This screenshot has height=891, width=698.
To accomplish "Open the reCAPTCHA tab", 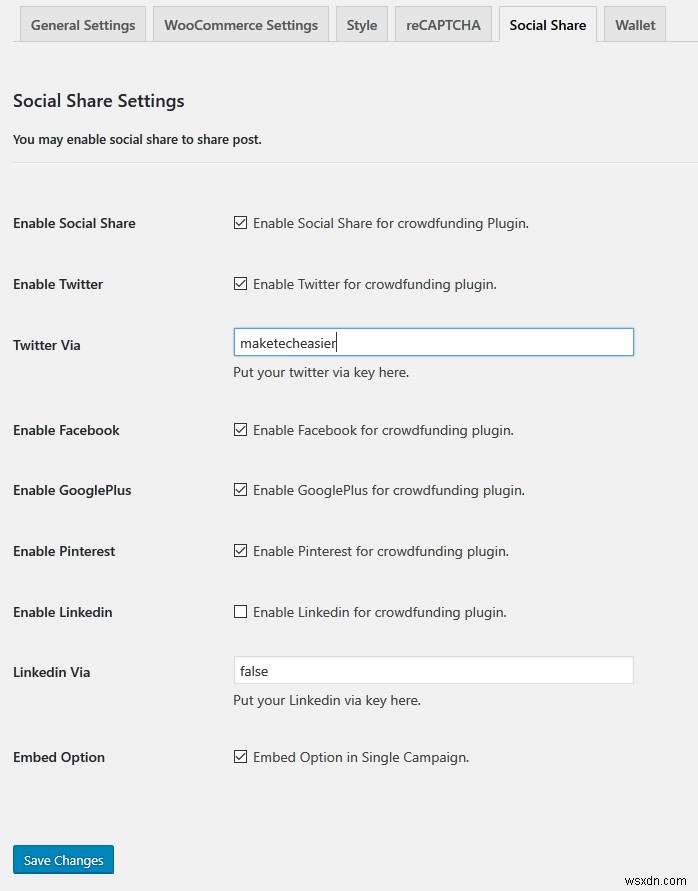I will [443, 24].
